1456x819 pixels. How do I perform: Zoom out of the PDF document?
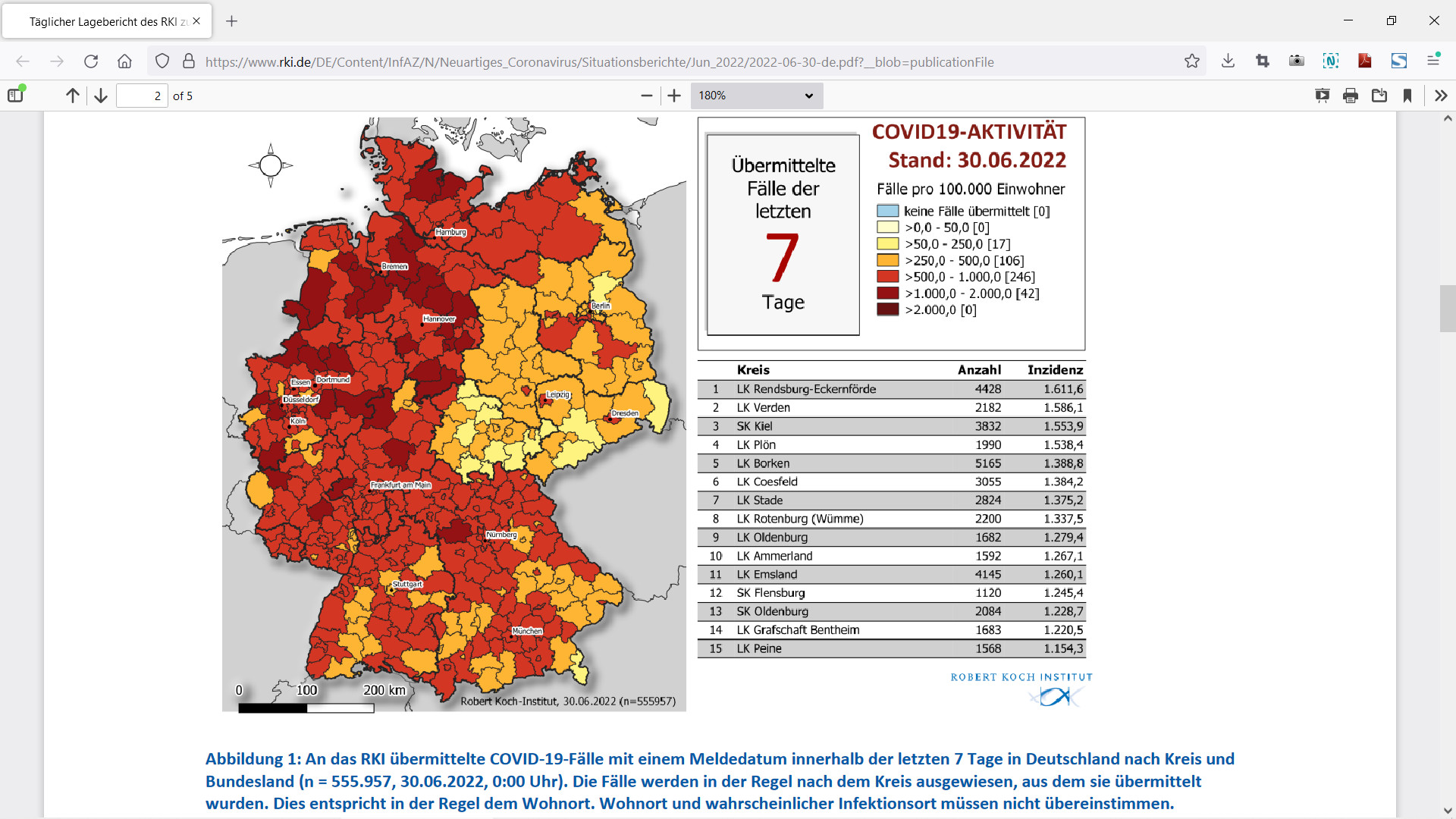point(646,96)
